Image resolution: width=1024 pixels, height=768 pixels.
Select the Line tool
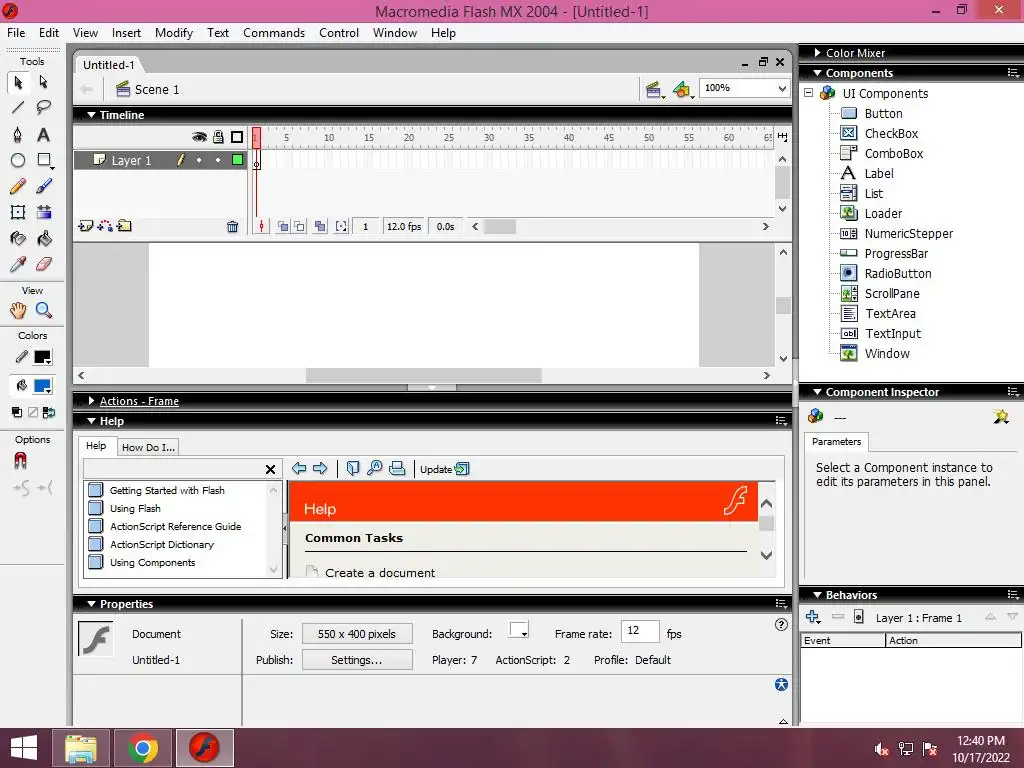coord(18,108)
